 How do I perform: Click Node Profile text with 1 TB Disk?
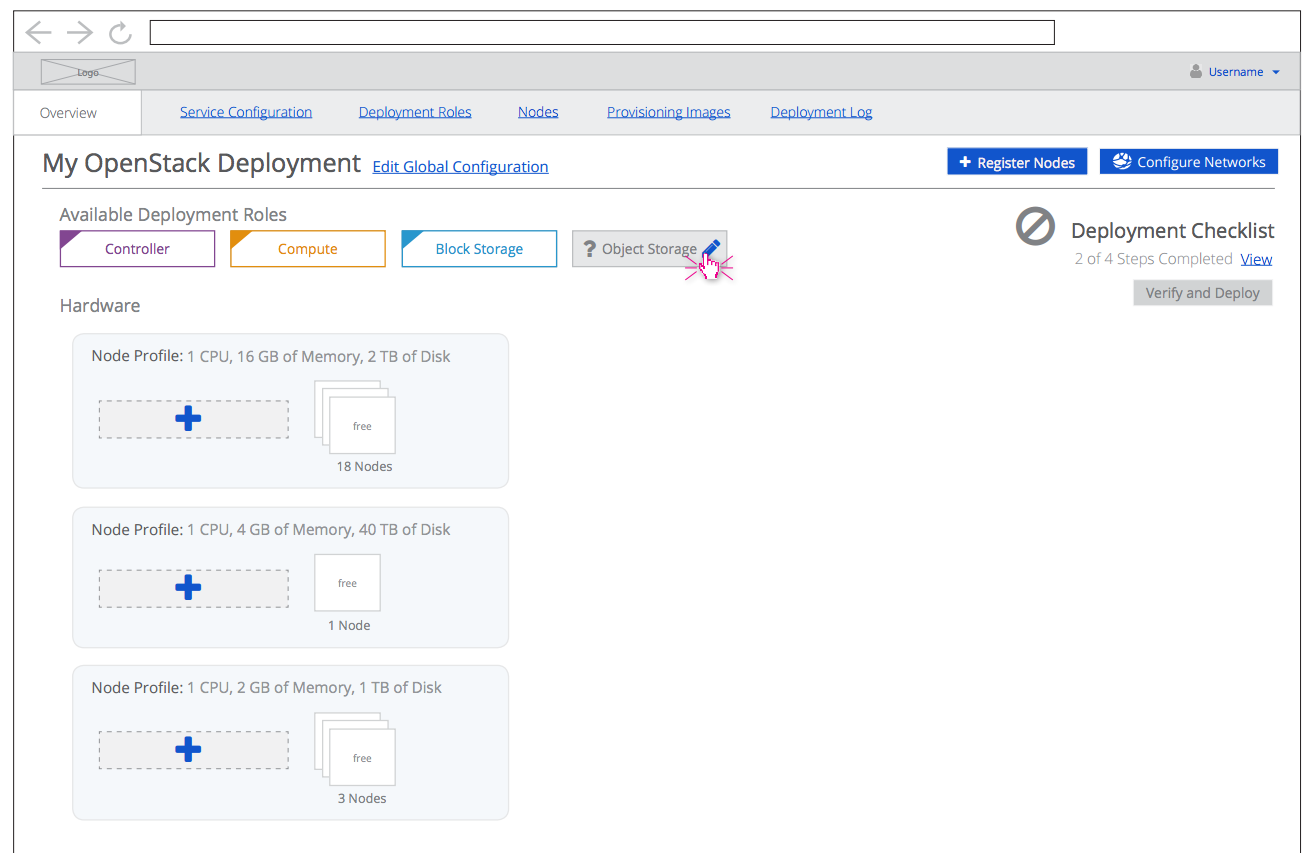click(x=267, y=687)
